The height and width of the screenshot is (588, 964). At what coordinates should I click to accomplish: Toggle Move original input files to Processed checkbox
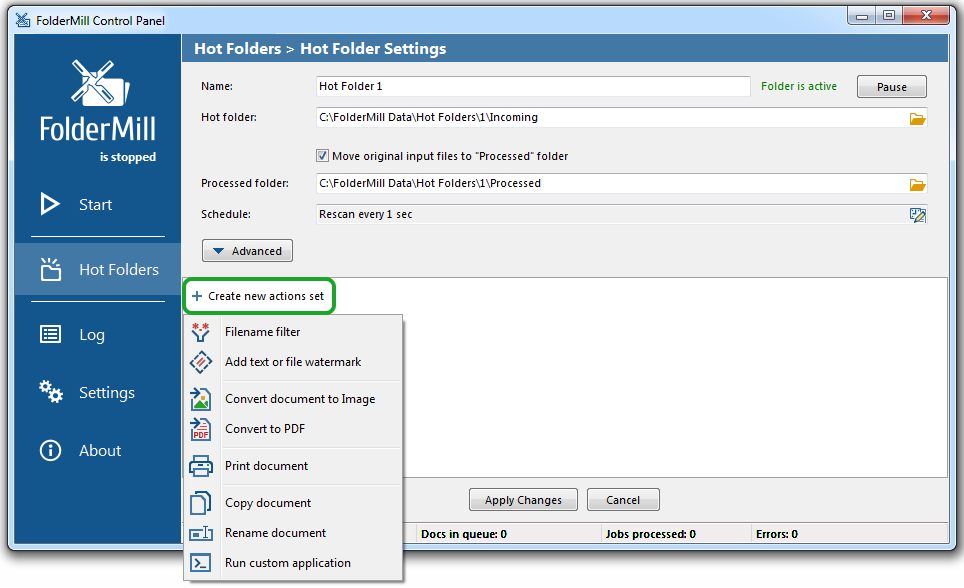pos(322,156)
